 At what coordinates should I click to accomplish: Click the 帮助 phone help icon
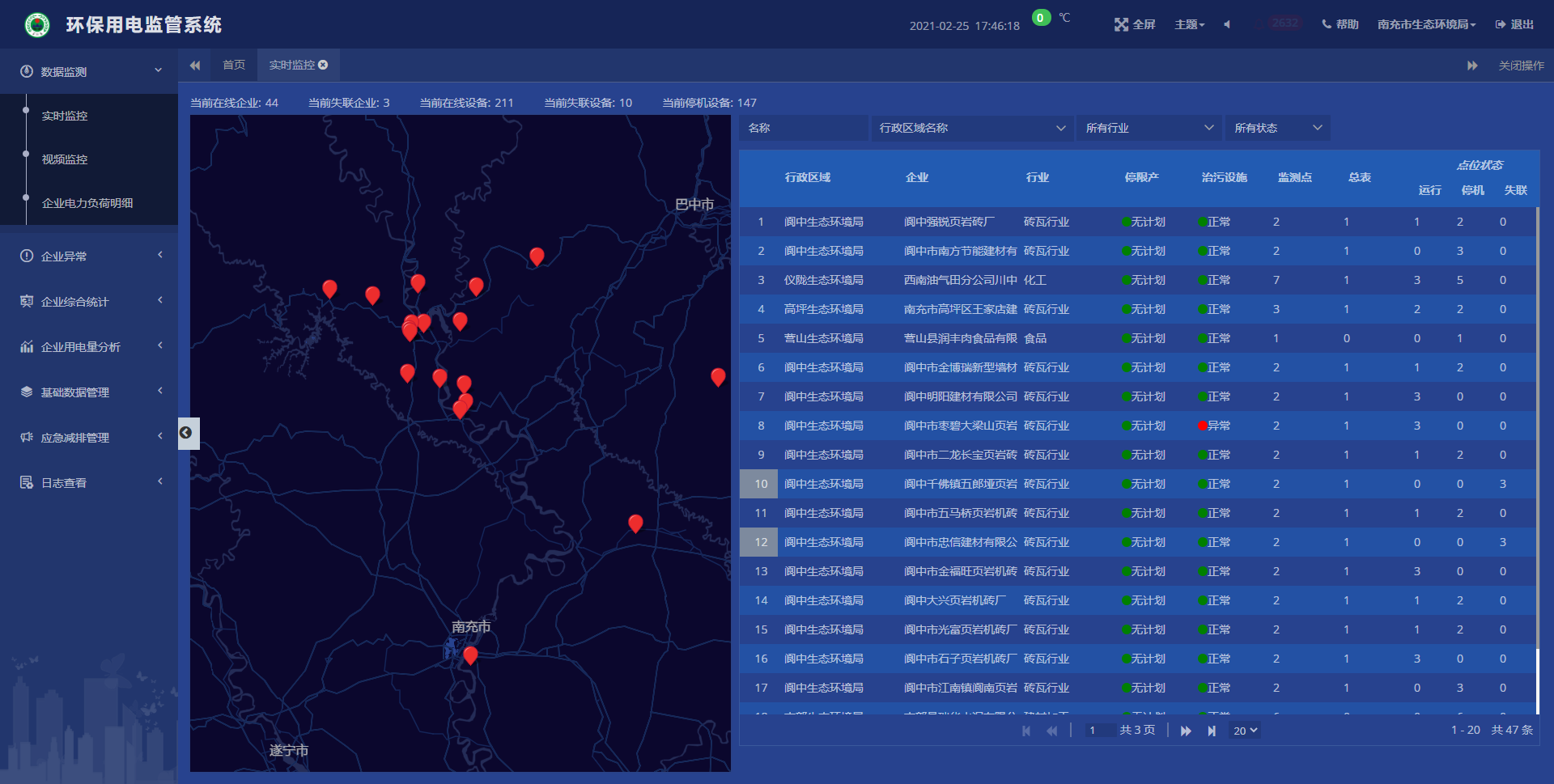pos(1327,24)
